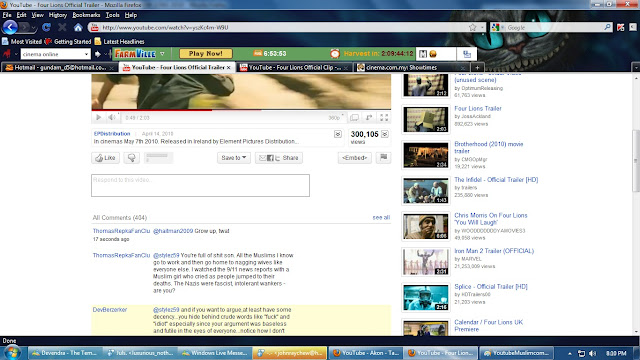Screen dimensions: 640x360
Task: Mute video using the speaker icon
Action: coord(112,118)
